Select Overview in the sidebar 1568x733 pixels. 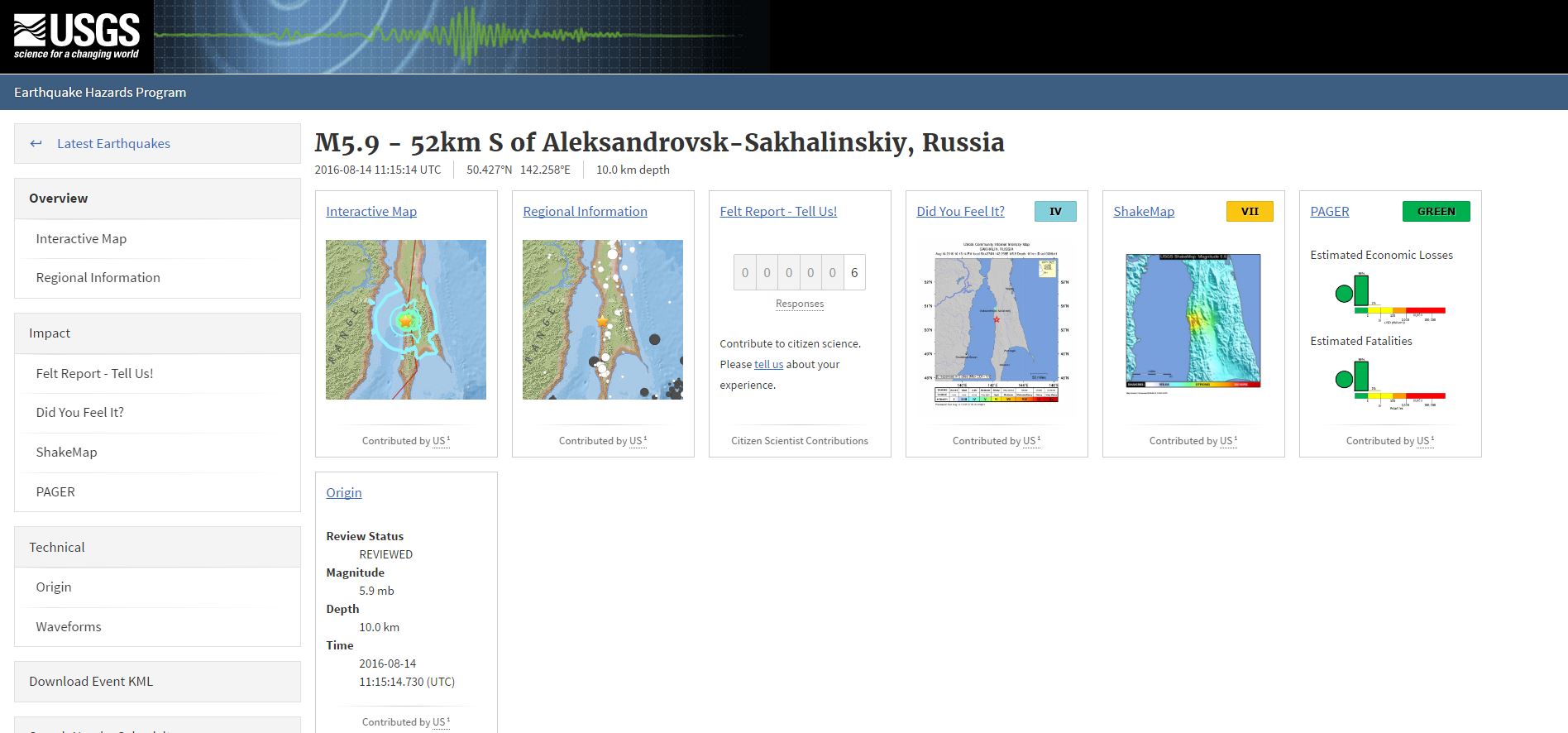[x=59, y=199]
